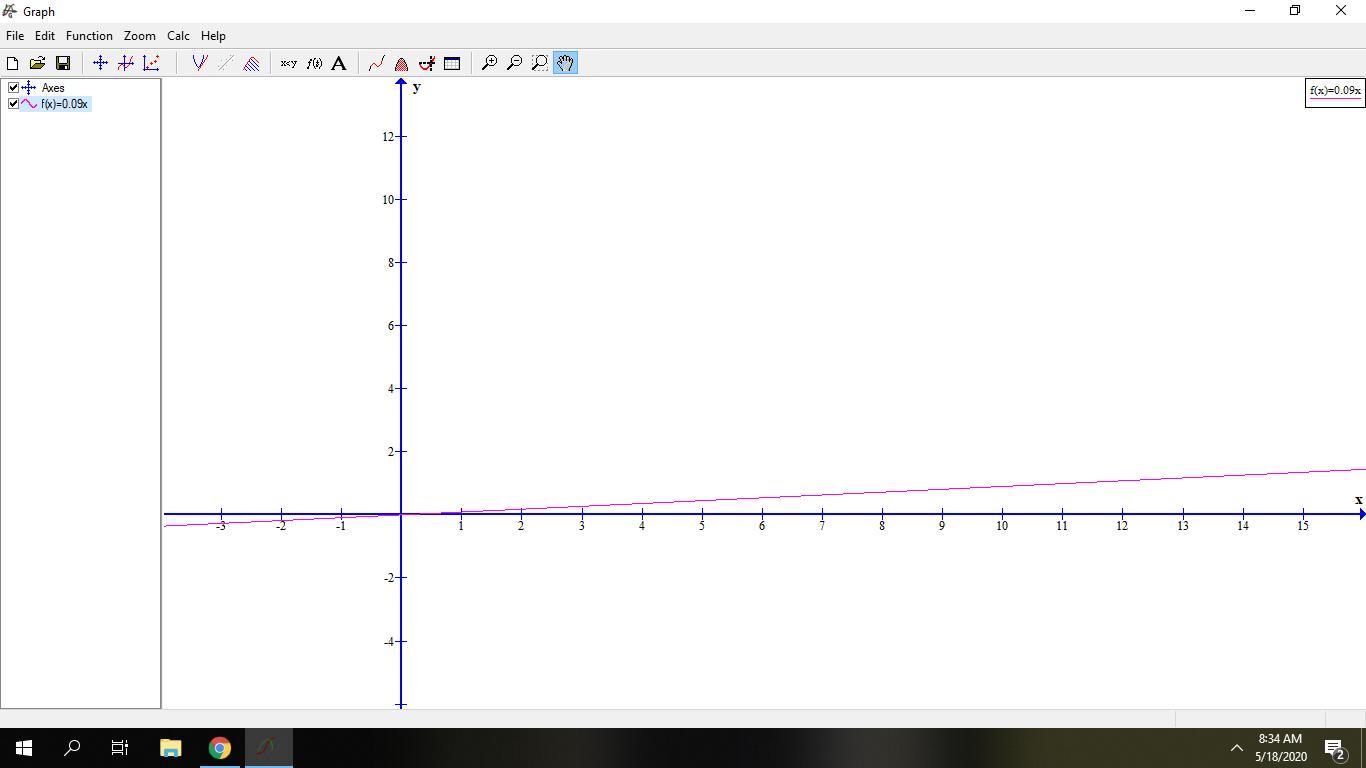
Task: Calculate area under the curve
Action: 401,63
